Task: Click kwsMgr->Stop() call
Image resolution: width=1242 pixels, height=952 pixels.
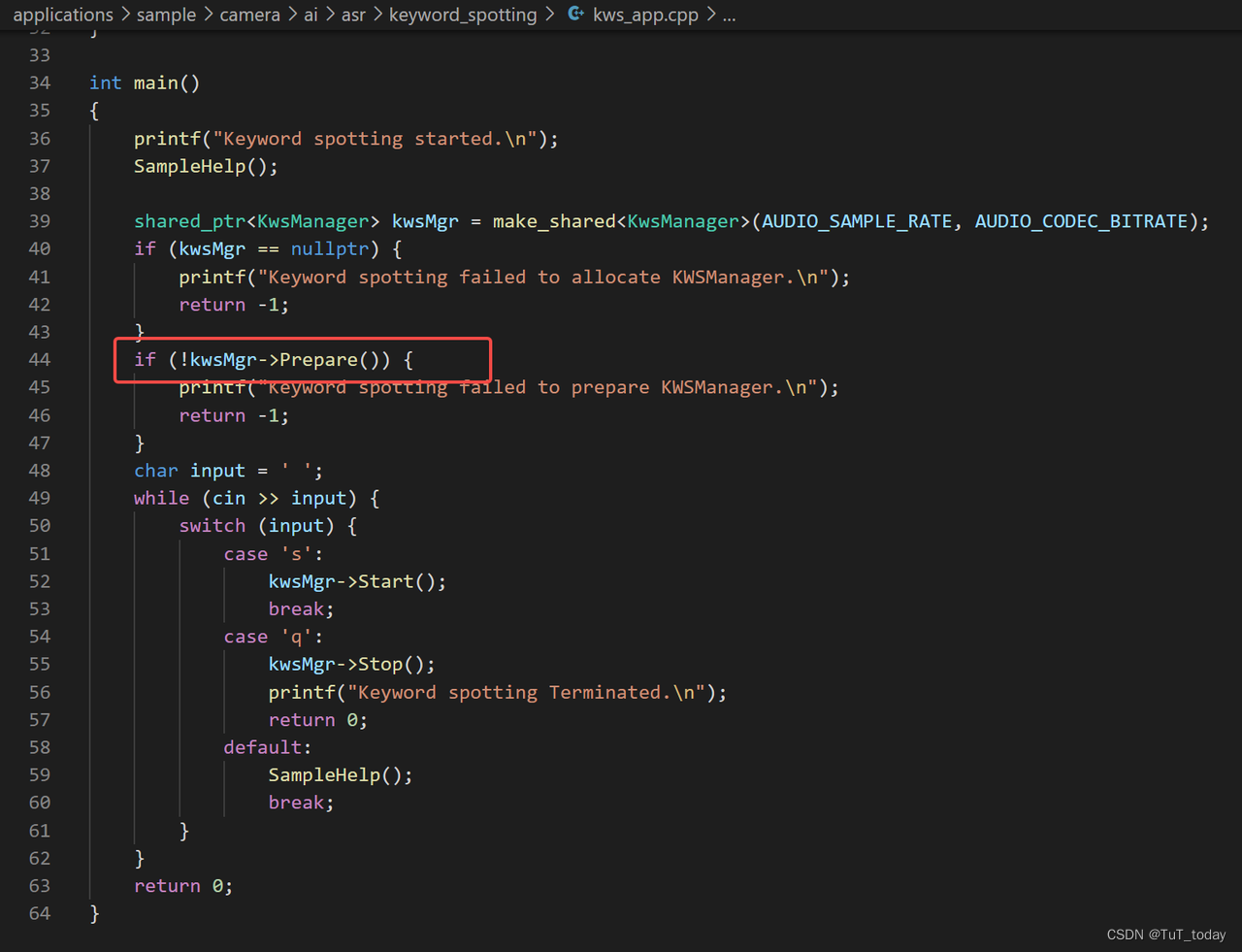Action: 351,664
